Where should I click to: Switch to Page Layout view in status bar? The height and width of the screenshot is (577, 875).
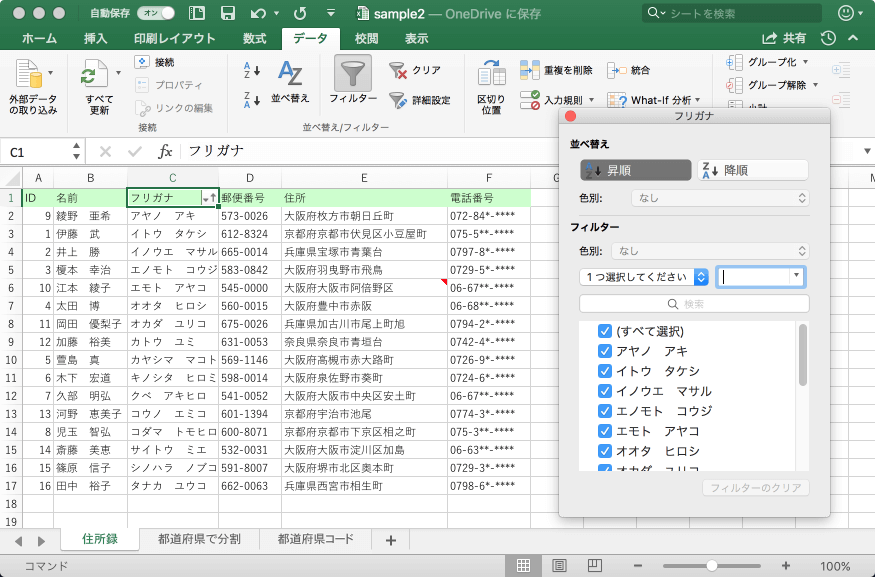[559, 566]
